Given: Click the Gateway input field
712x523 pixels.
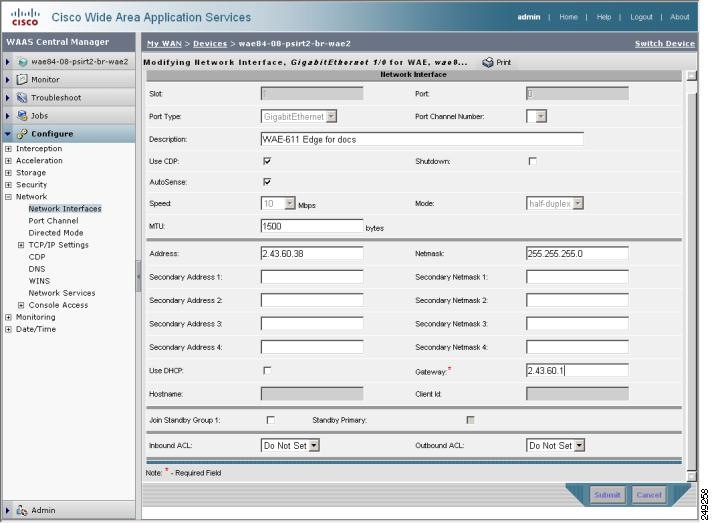Looking at the screenshot, I should click(x=577, y=370).
